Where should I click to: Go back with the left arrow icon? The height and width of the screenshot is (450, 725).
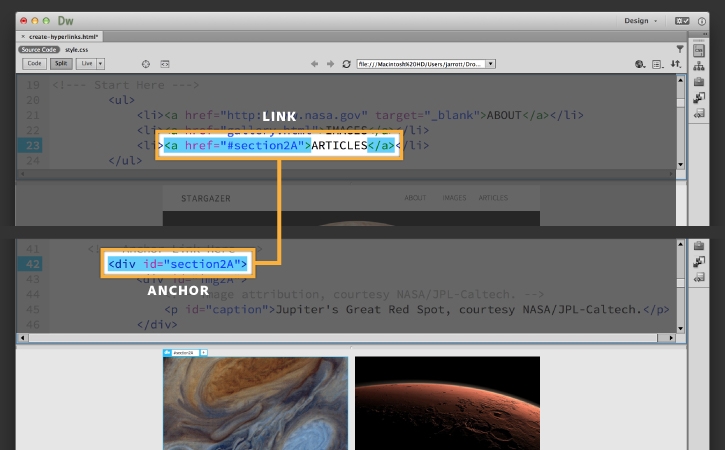(x=314, y=64)
